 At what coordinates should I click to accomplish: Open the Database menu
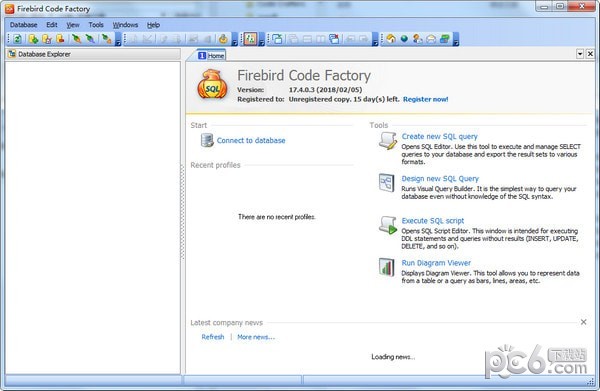[23, 25]
